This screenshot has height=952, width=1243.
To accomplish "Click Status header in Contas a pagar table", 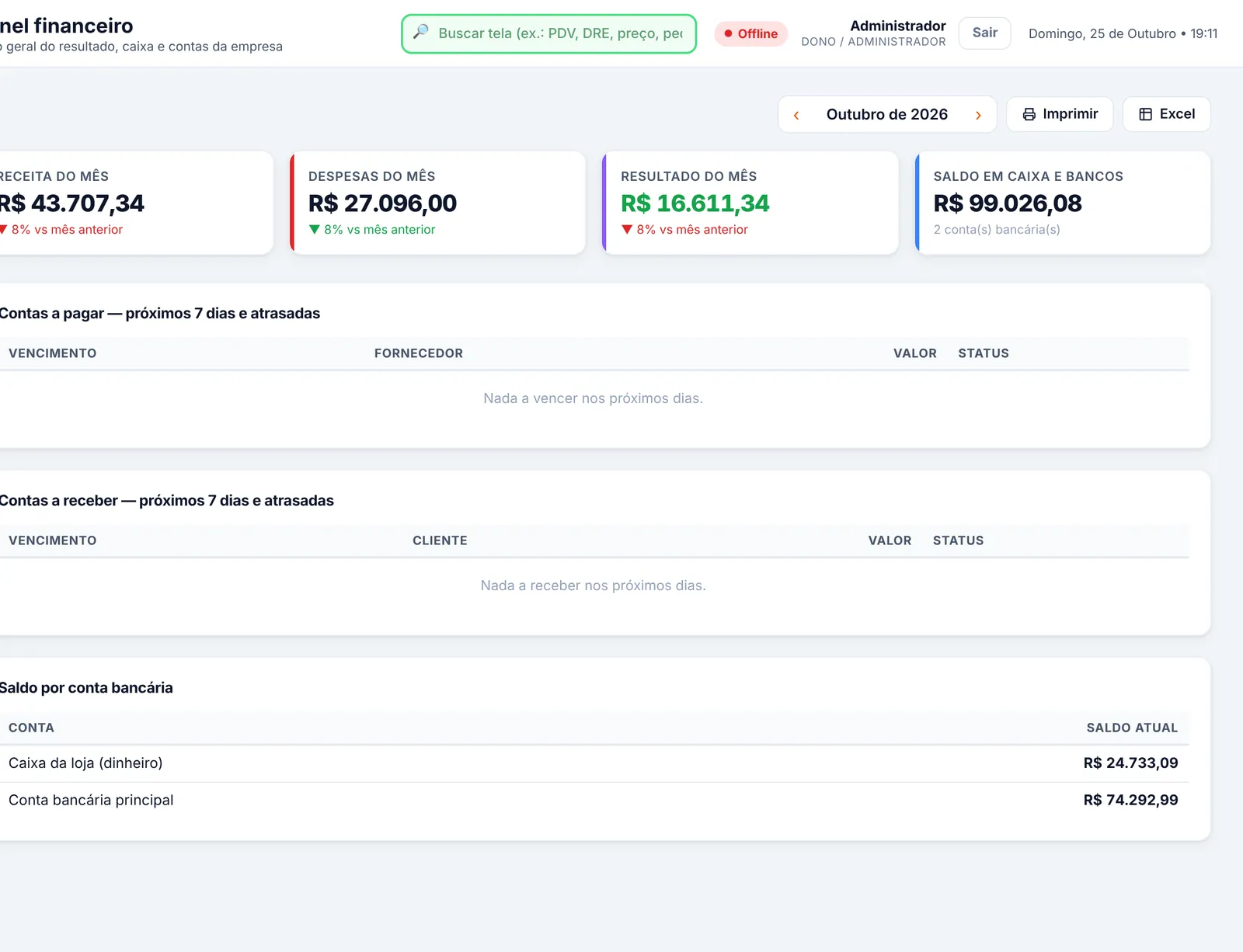I will (984, 353).
